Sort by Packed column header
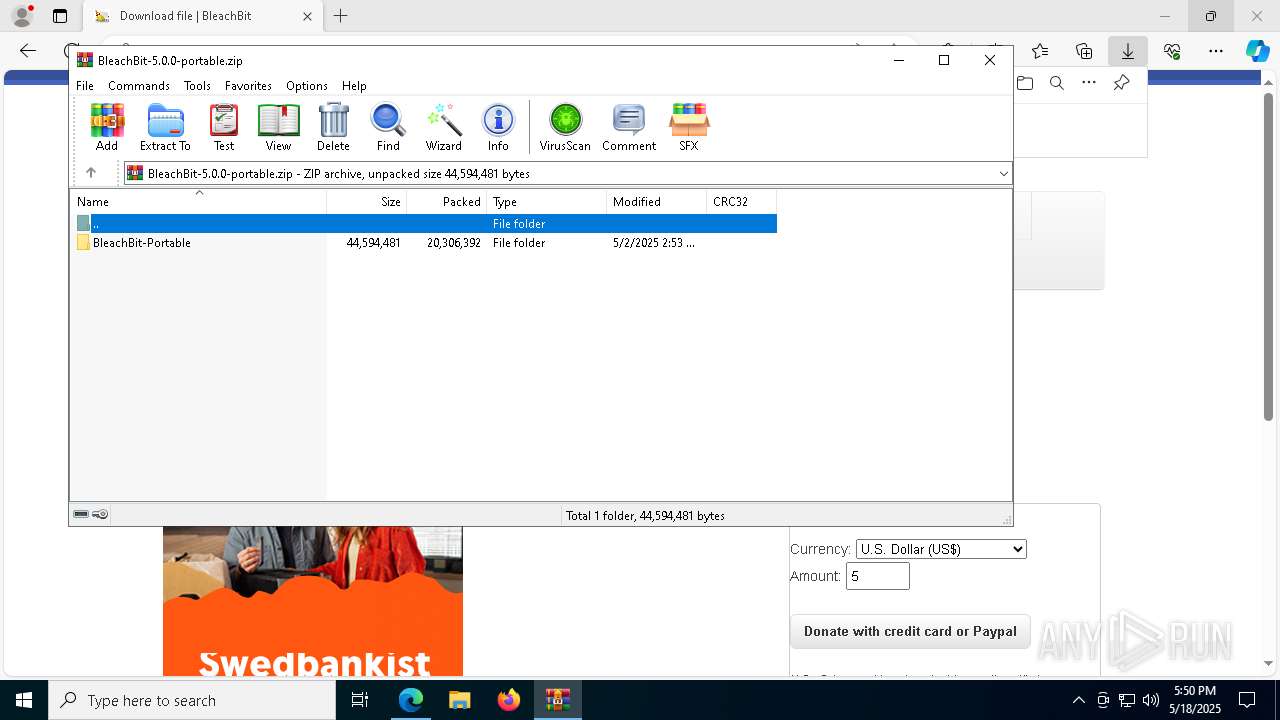Image resolution: width=1280 pixels, height=720 pixels. [x=446, y=201]
